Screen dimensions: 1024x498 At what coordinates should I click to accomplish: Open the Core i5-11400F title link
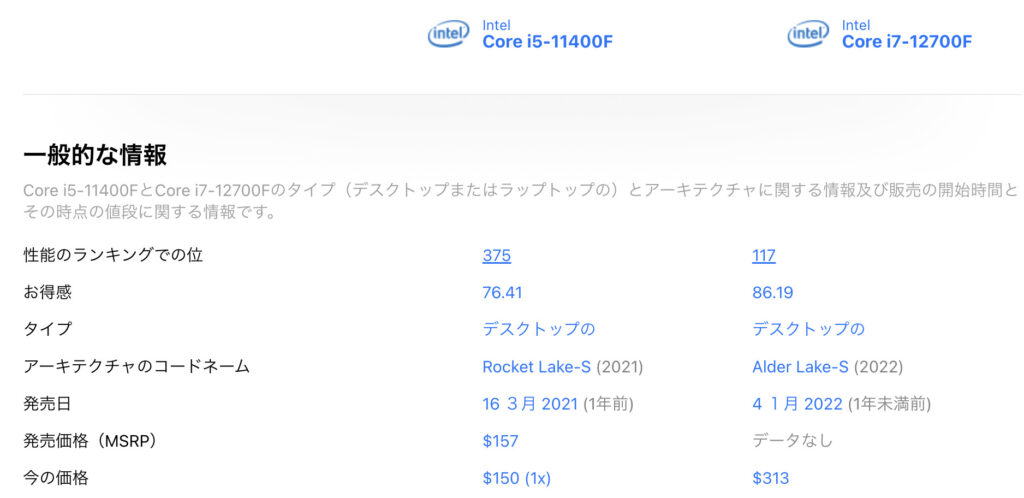coord(547,42)
